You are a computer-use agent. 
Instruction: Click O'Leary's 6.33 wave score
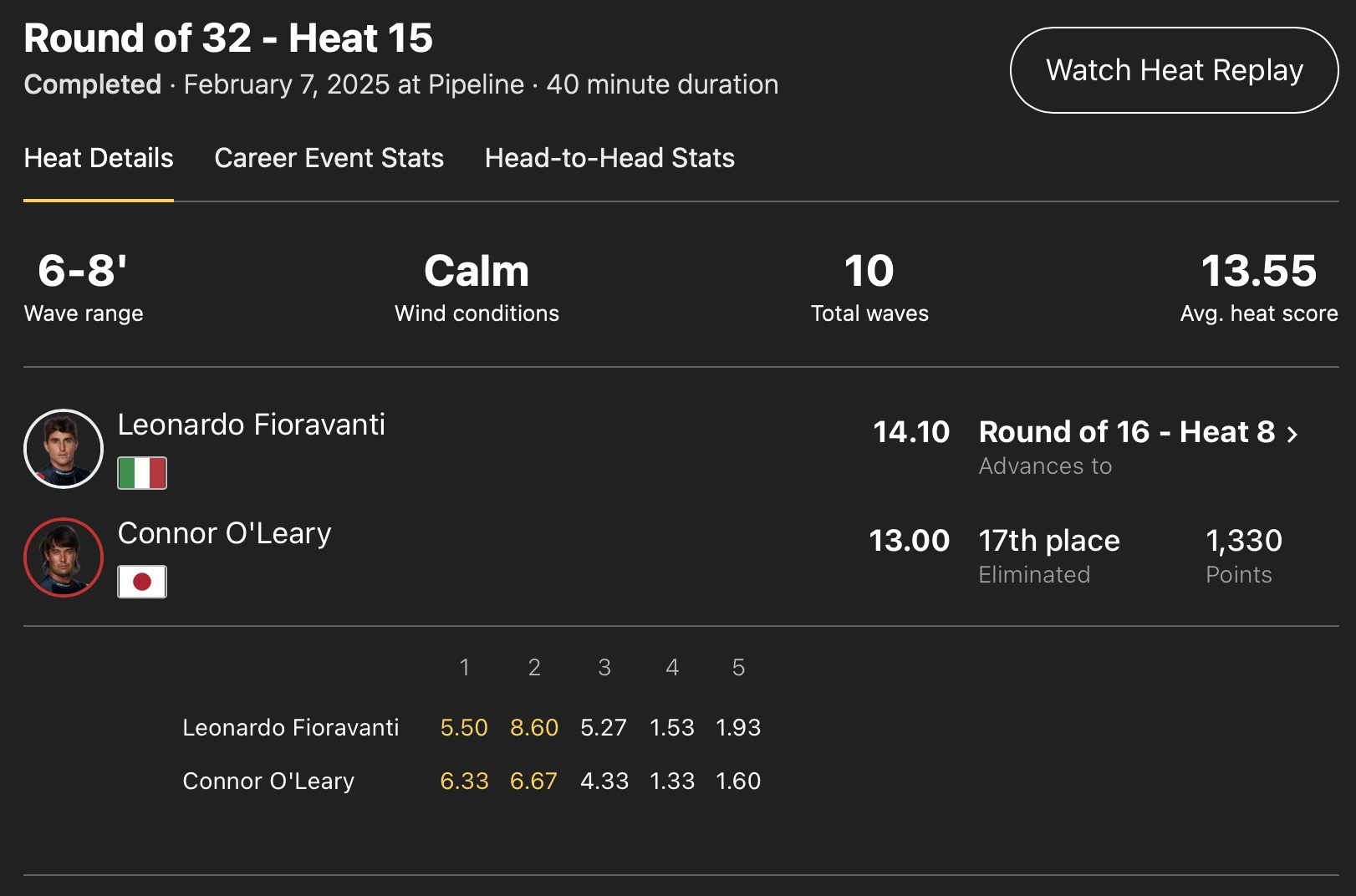coord(464,781)
